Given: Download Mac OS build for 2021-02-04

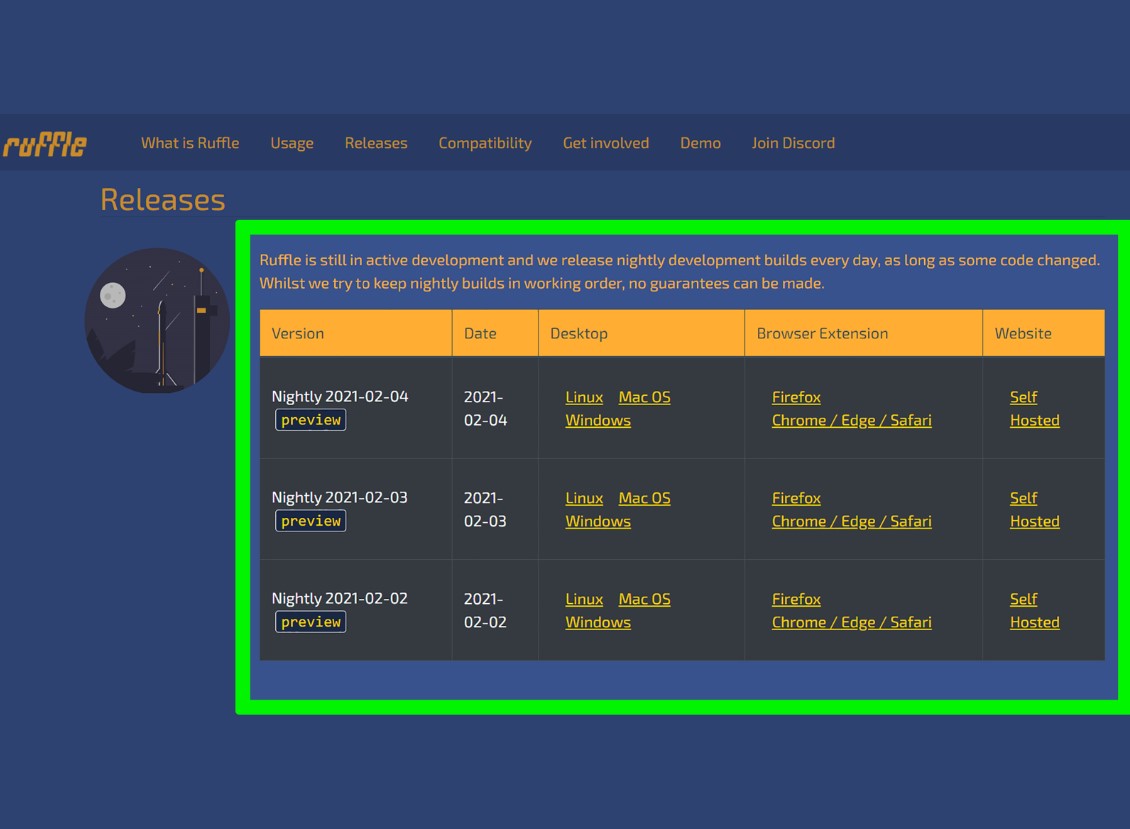Looking at the screenshot, I should click(x=644, y=397).
